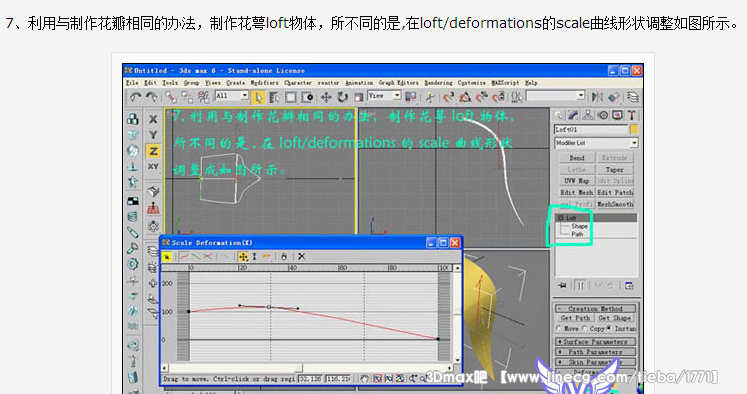Viewport: 747px width, 394px height.
Task: Click the Select Object arrow tool
Action: click(x=258, y=97)
